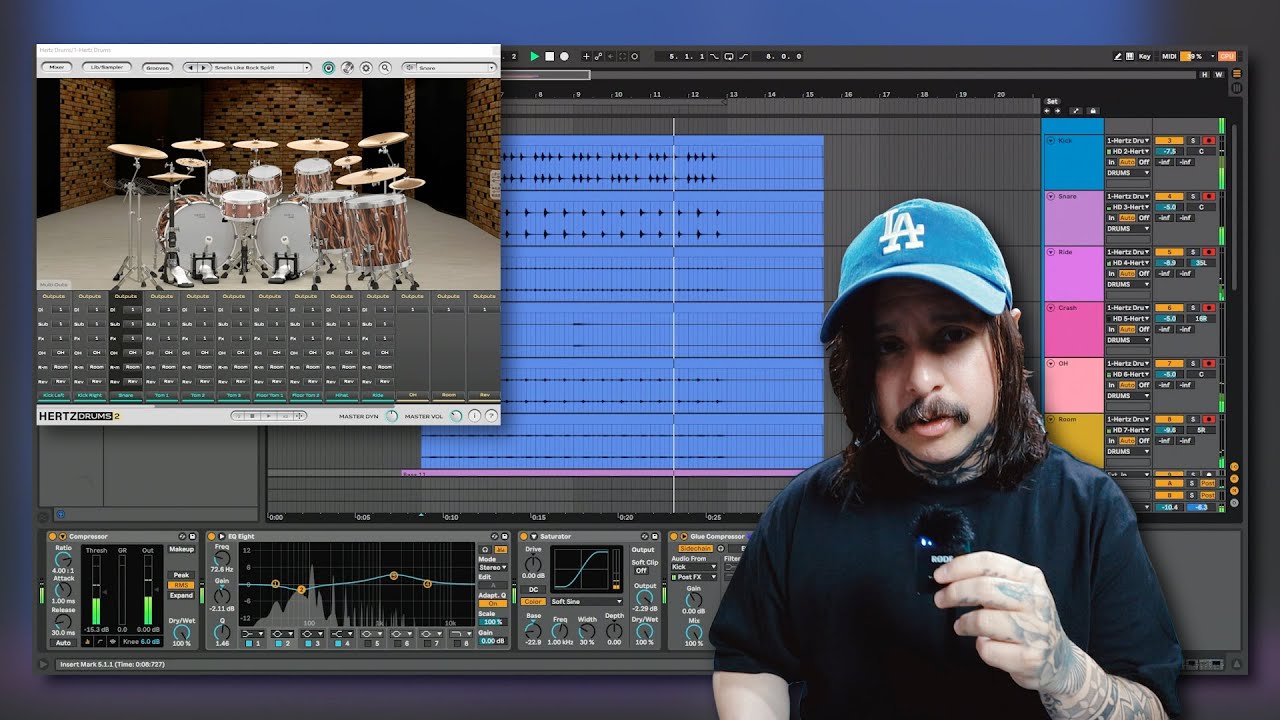1280x720 pixels.
Task: Click the CPU load indicator
Action: coord(1227,57)
